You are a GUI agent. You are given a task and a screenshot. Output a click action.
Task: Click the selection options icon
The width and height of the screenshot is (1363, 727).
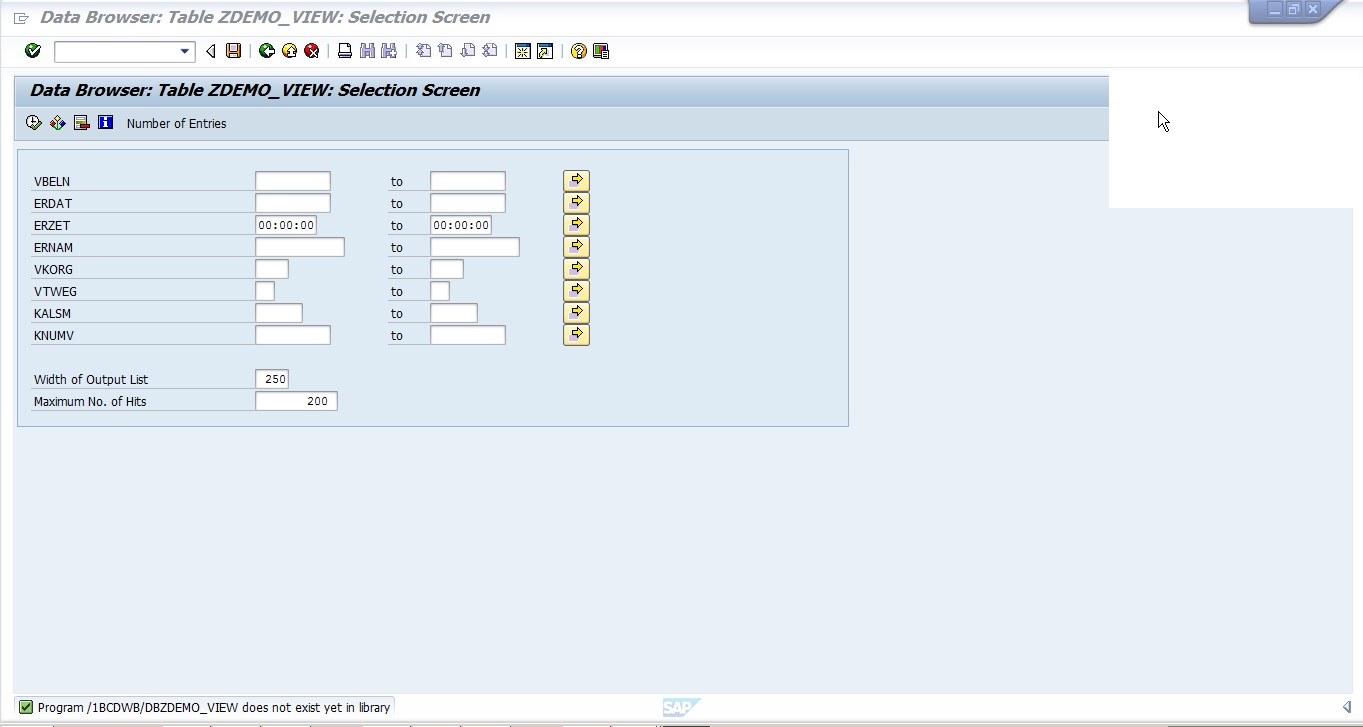click(x=79, y=122)
